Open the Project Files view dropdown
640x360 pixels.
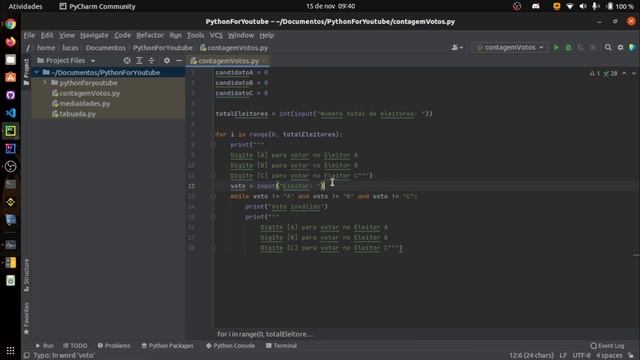click(66, 60)
